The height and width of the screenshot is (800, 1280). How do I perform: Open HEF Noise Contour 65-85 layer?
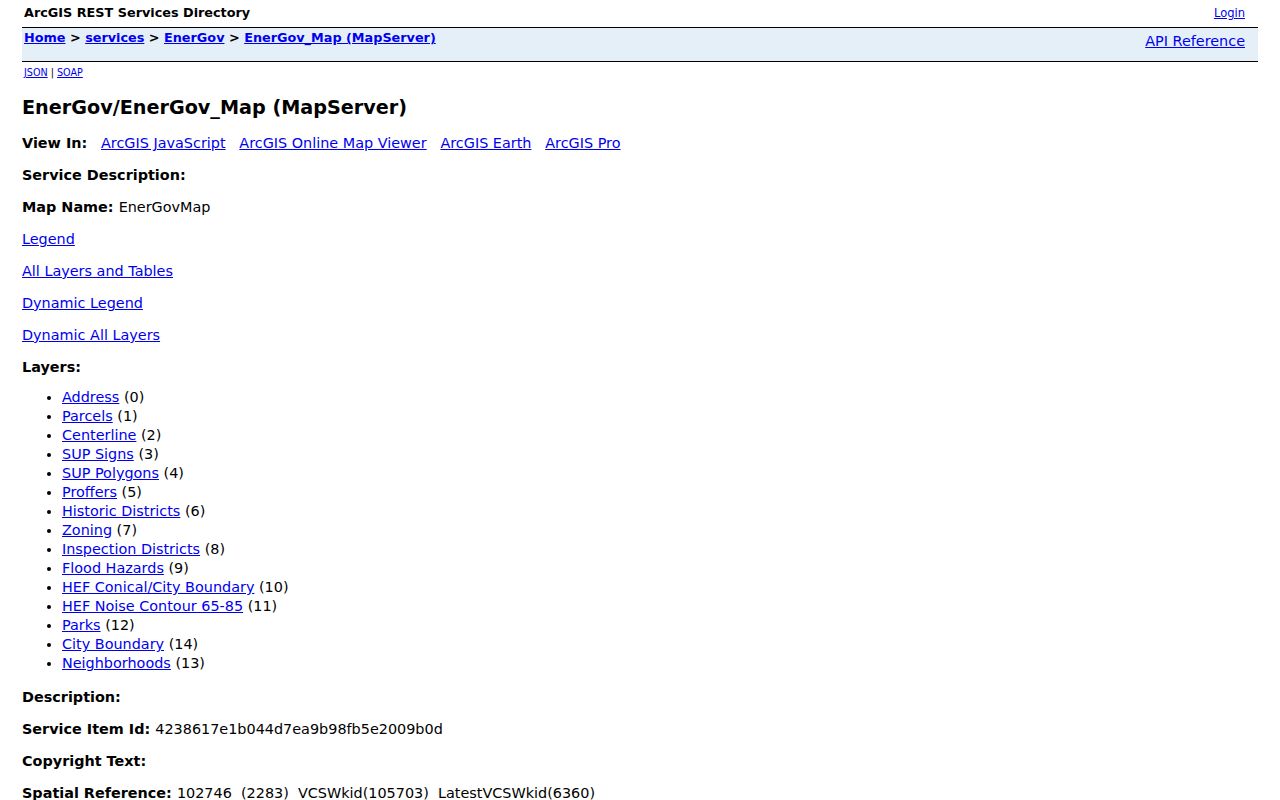pos(152,606)
